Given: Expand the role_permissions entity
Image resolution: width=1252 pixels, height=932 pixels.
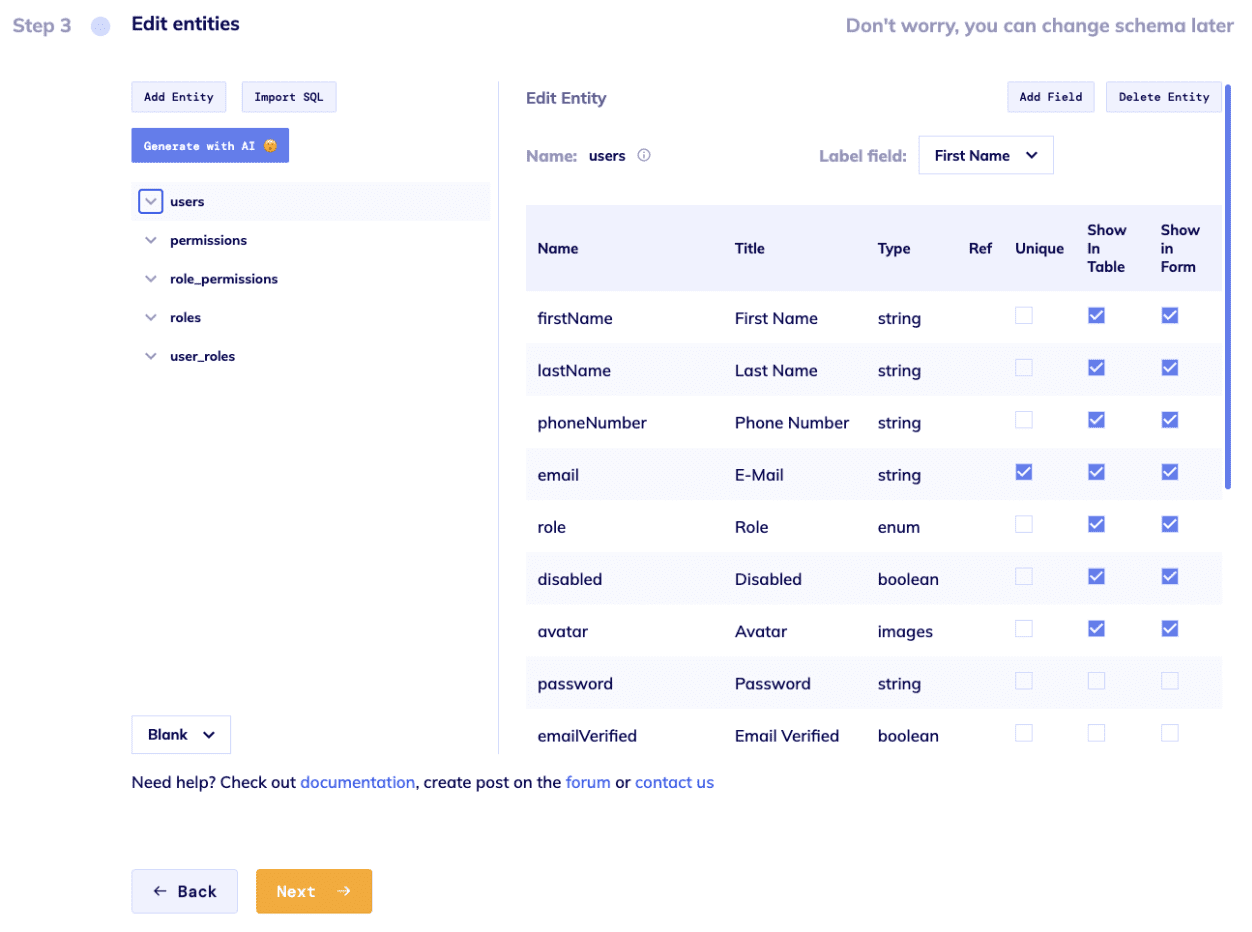Looking at the screenshot, I should pyautogui.click(x=151, y=279).
